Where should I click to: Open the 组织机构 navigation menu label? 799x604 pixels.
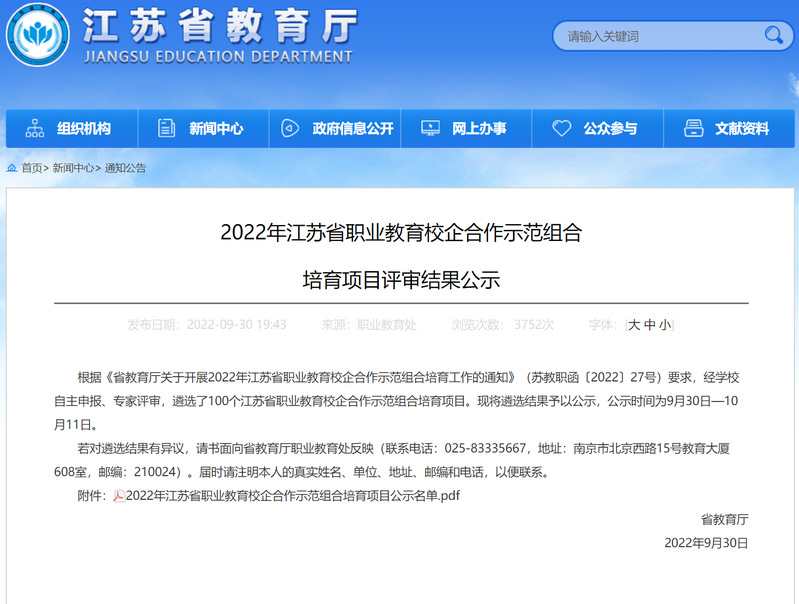[x=84, y=128]
